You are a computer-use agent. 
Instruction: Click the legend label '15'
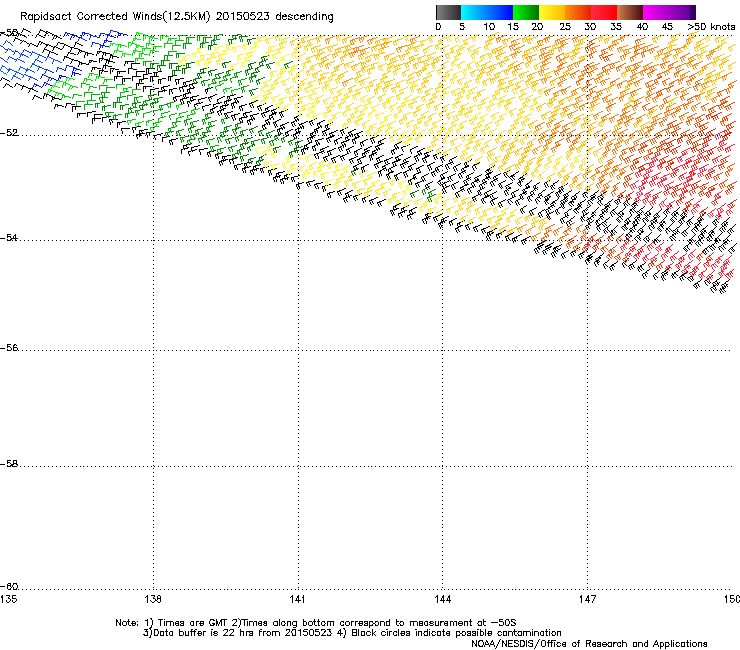pos(513,27)
